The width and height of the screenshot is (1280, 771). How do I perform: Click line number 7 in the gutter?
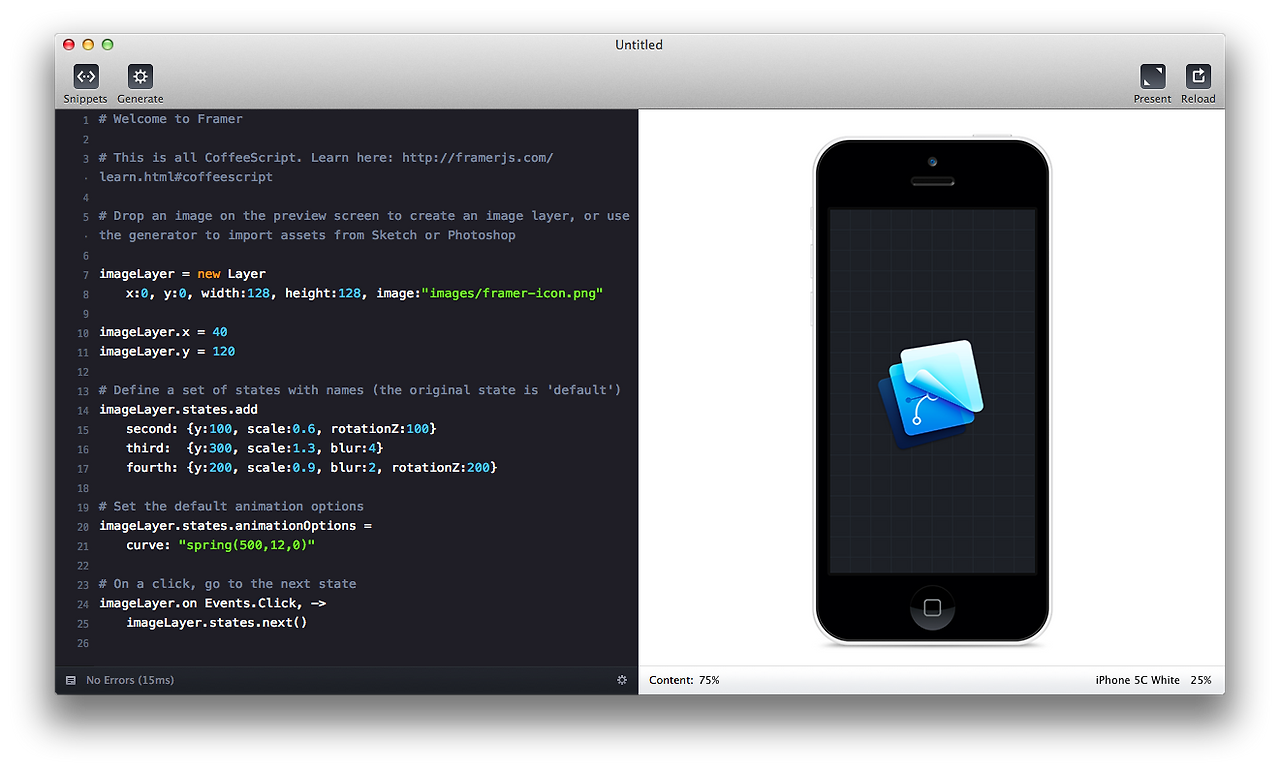point(85,273)
